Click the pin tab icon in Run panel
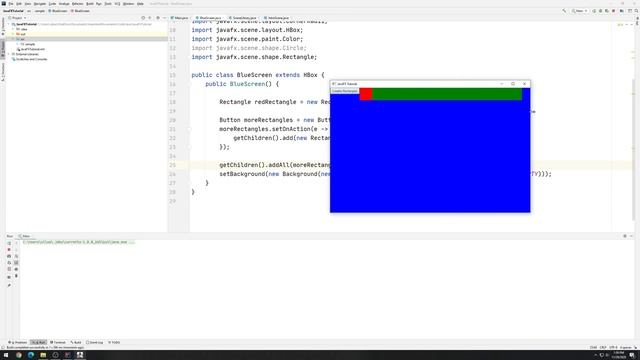 9,285
